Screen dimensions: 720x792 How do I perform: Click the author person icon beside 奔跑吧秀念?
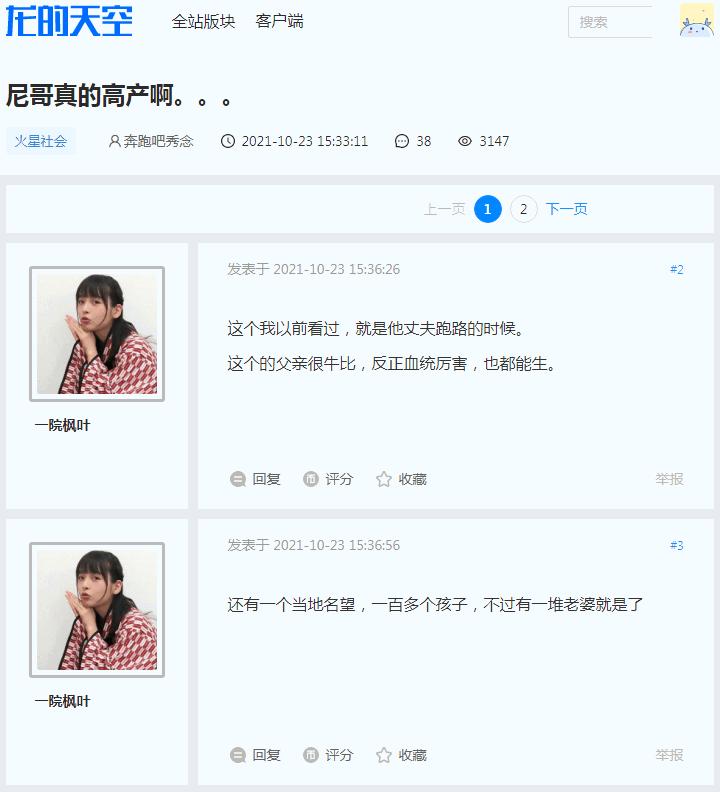point(115,141)
